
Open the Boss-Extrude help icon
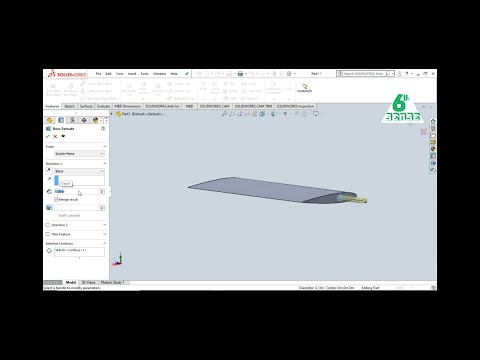(x=103, y=128)
